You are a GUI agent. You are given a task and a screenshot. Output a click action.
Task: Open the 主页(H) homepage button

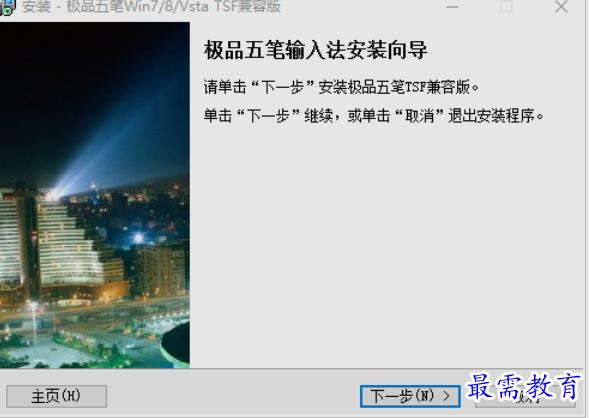56,396
